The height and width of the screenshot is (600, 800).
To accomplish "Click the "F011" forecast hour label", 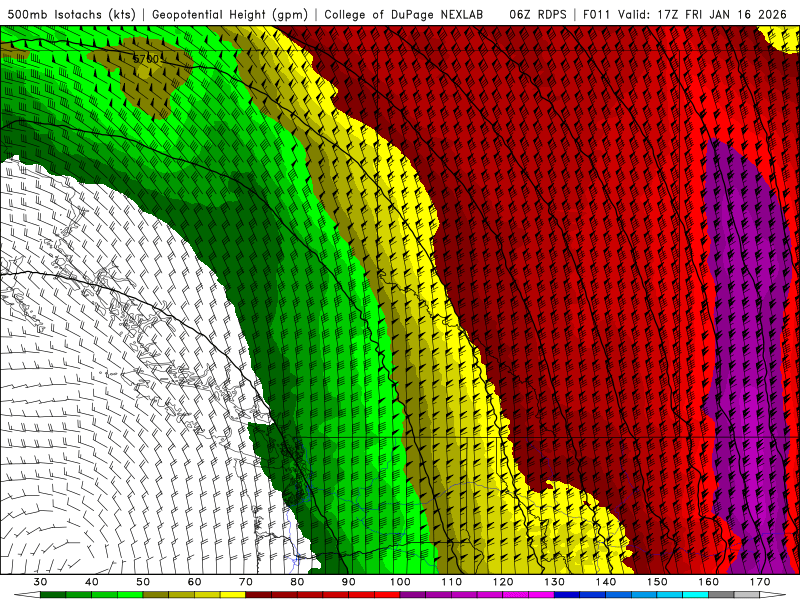I will tap(596, 15).
